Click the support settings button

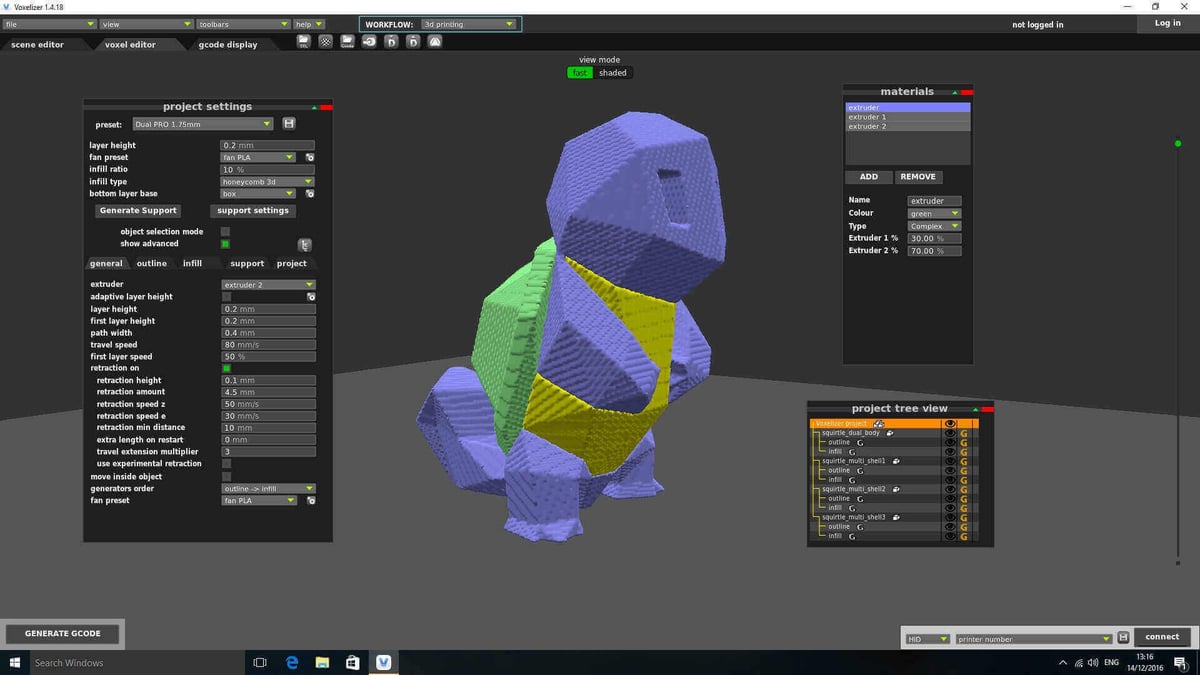tap(253, 211)
